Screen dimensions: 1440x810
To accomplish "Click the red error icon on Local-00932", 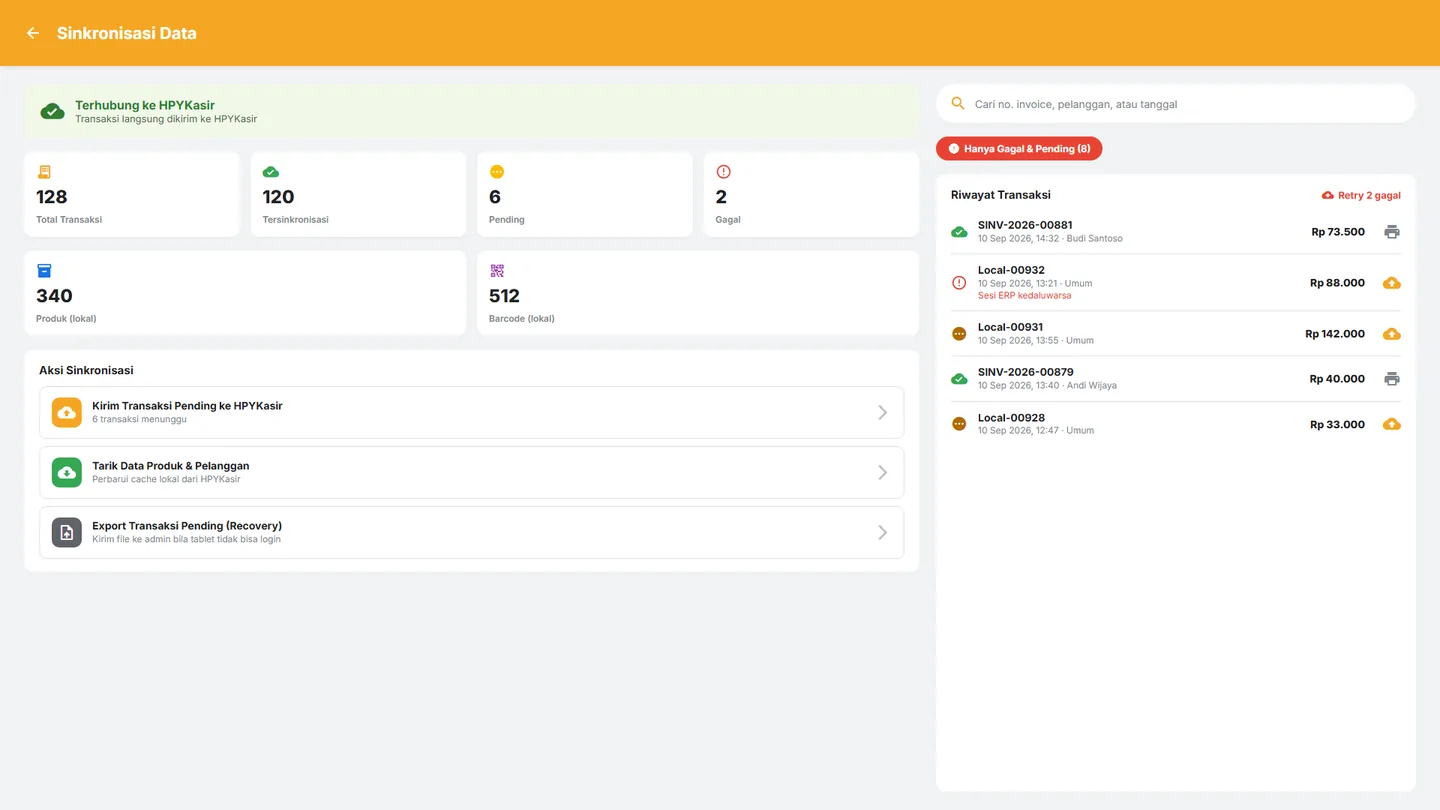I will pos(959,283).
